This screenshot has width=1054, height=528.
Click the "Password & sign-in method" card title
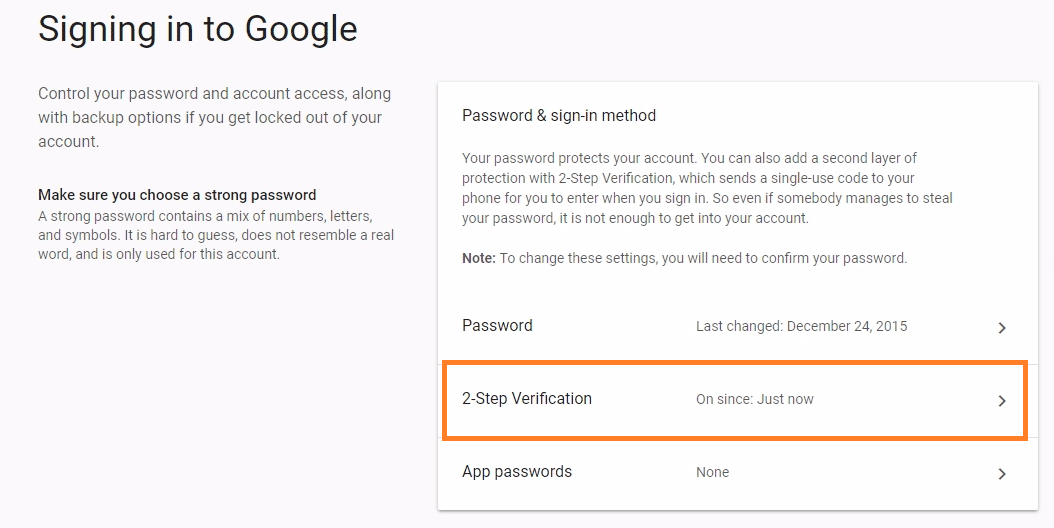point(559,116)
